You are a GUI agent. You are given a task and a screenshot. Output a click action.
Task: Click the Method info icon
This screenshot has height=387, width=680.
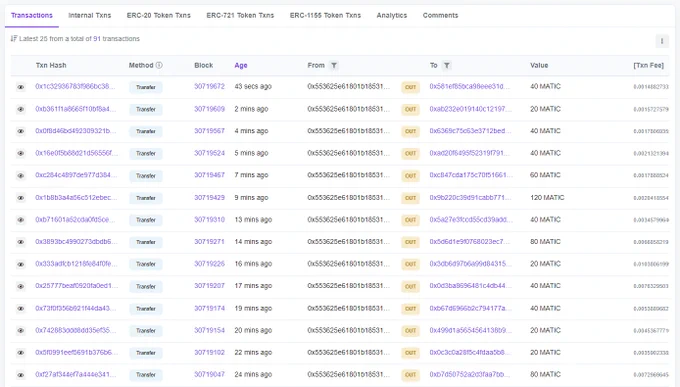[159, 65]
